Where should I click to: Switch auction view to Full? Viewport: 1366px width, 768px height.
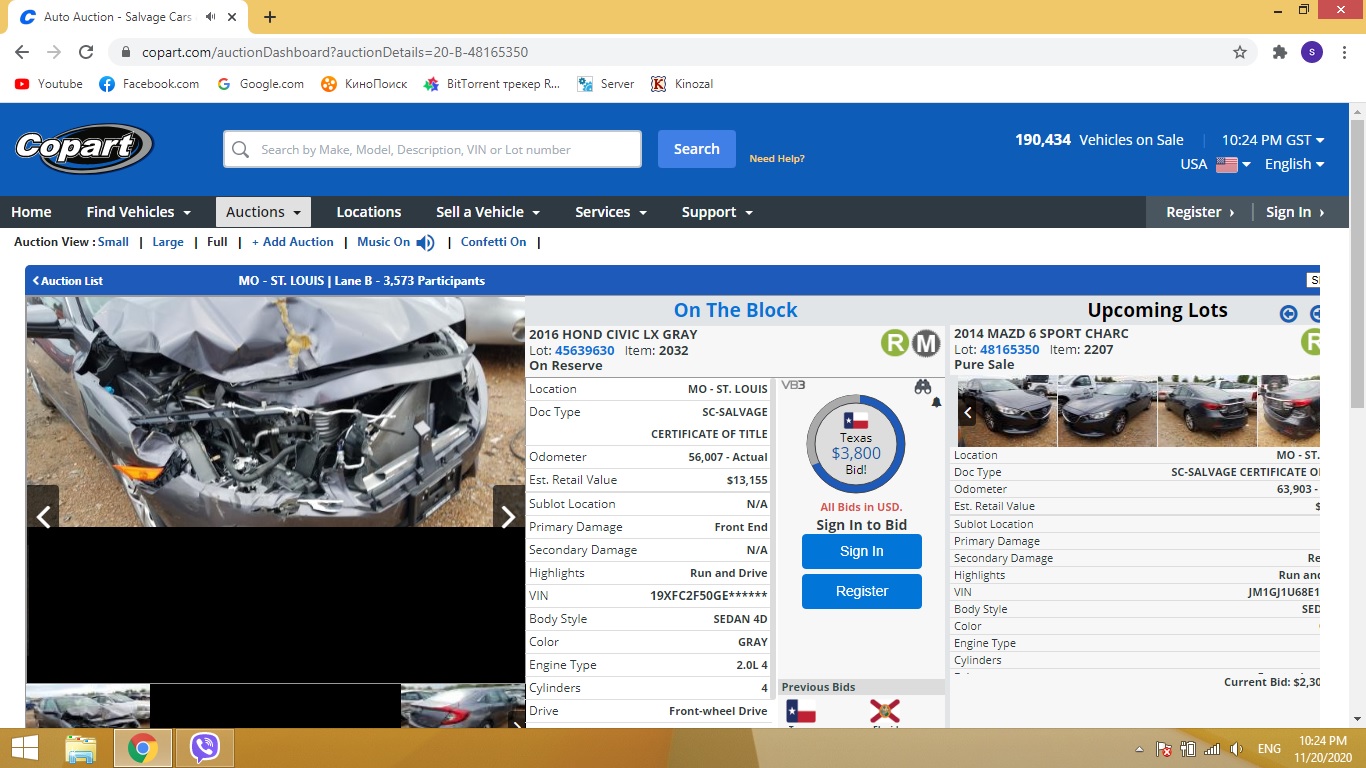(217, 242)
